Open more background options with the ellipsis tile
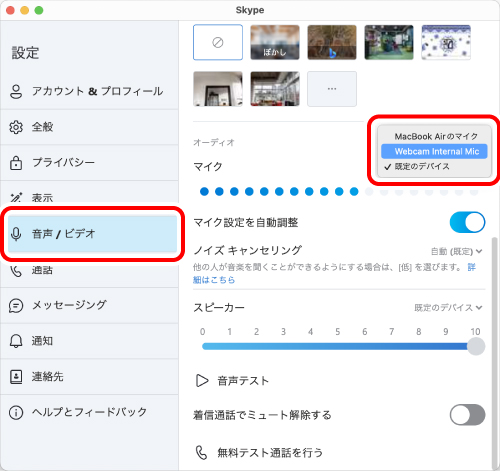 coord(332,89)
